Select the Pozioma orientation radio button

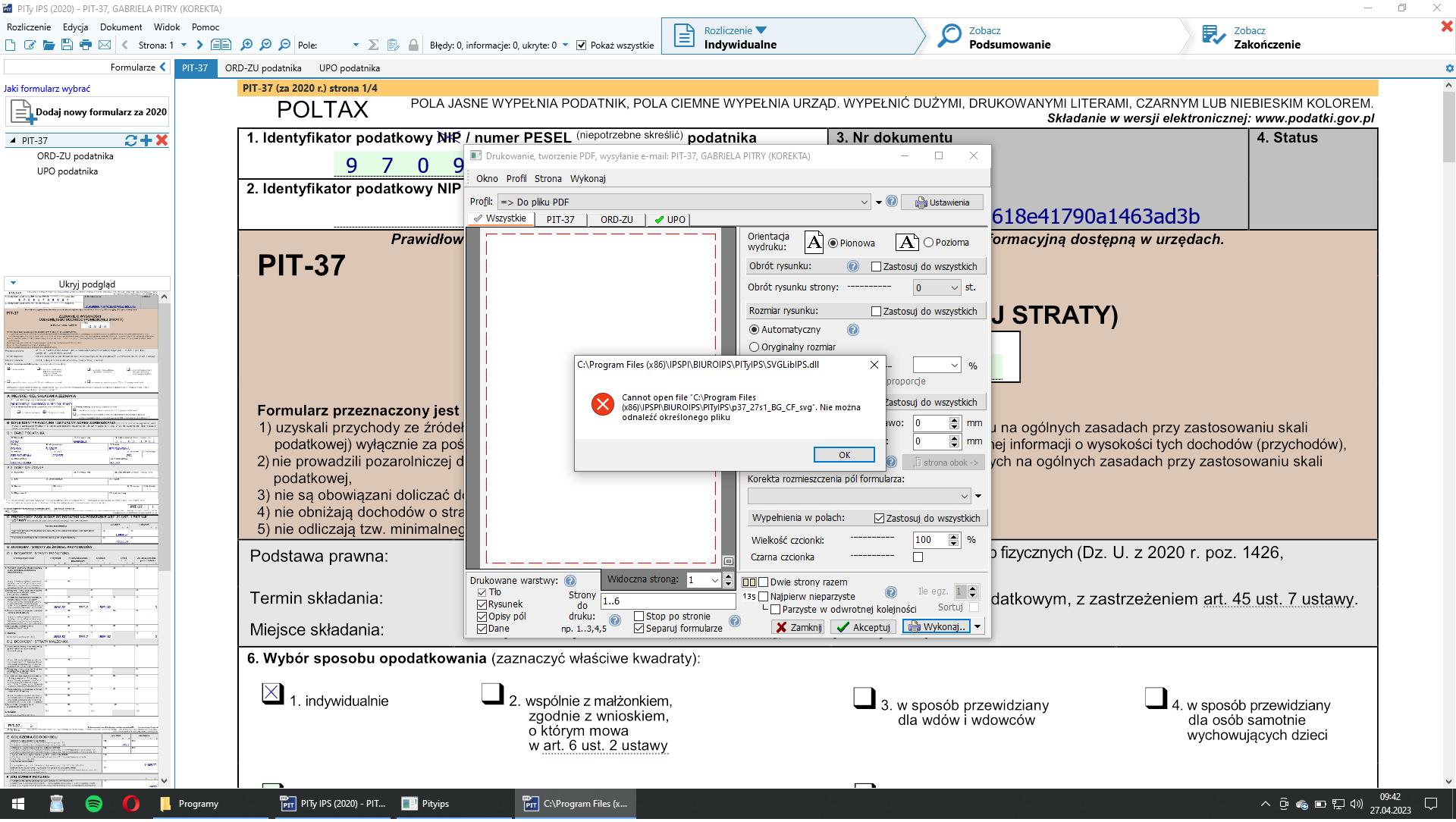[928, 243]
